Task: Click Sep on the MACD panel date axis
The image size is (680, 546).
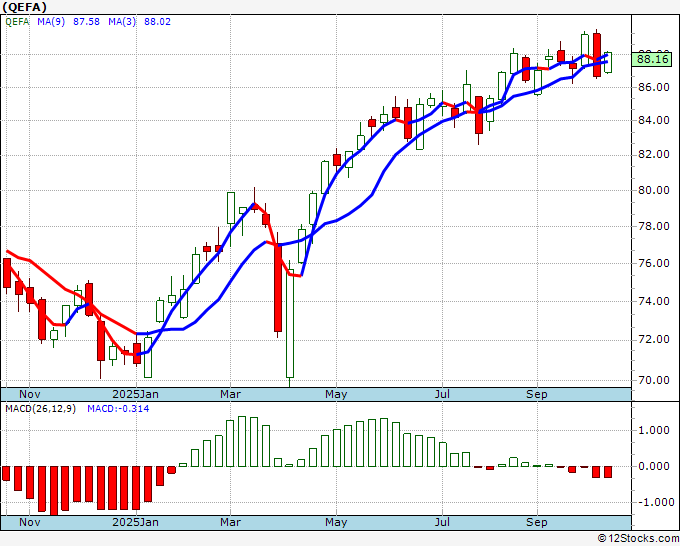Action: 536,522
